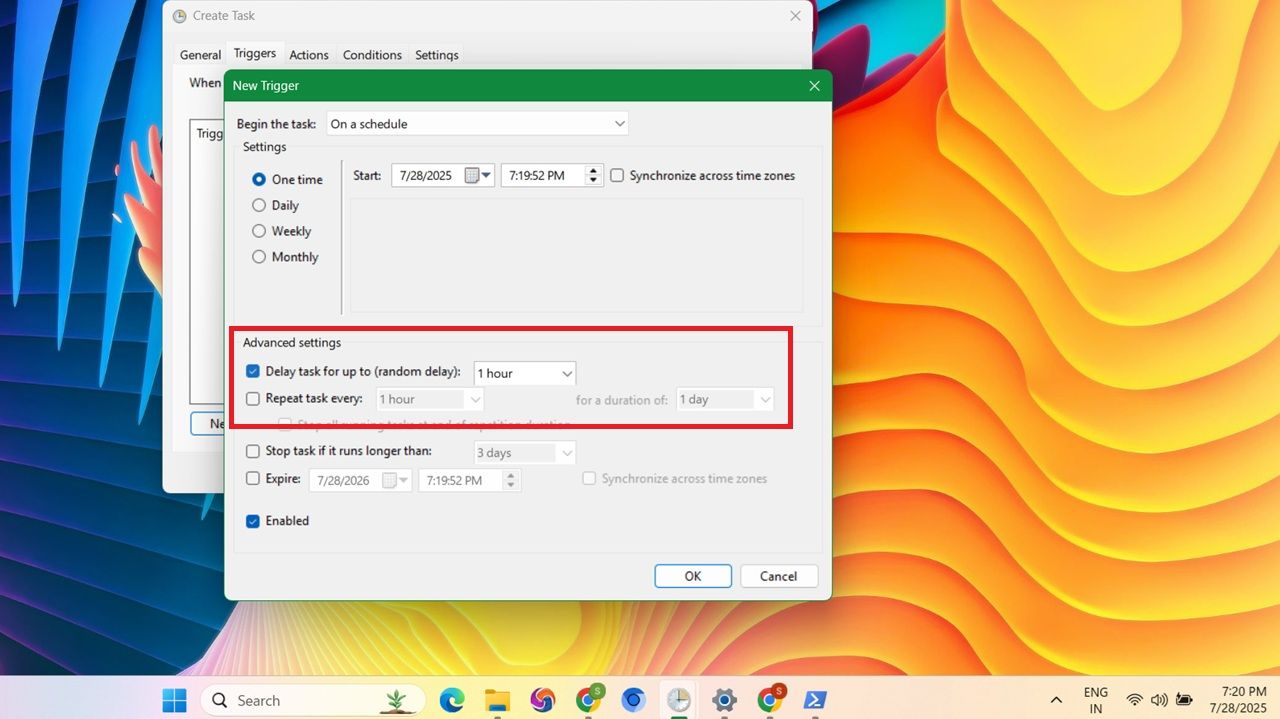Switch to the Actions tab
This screenshot has height=719, width=1280.
309,55
